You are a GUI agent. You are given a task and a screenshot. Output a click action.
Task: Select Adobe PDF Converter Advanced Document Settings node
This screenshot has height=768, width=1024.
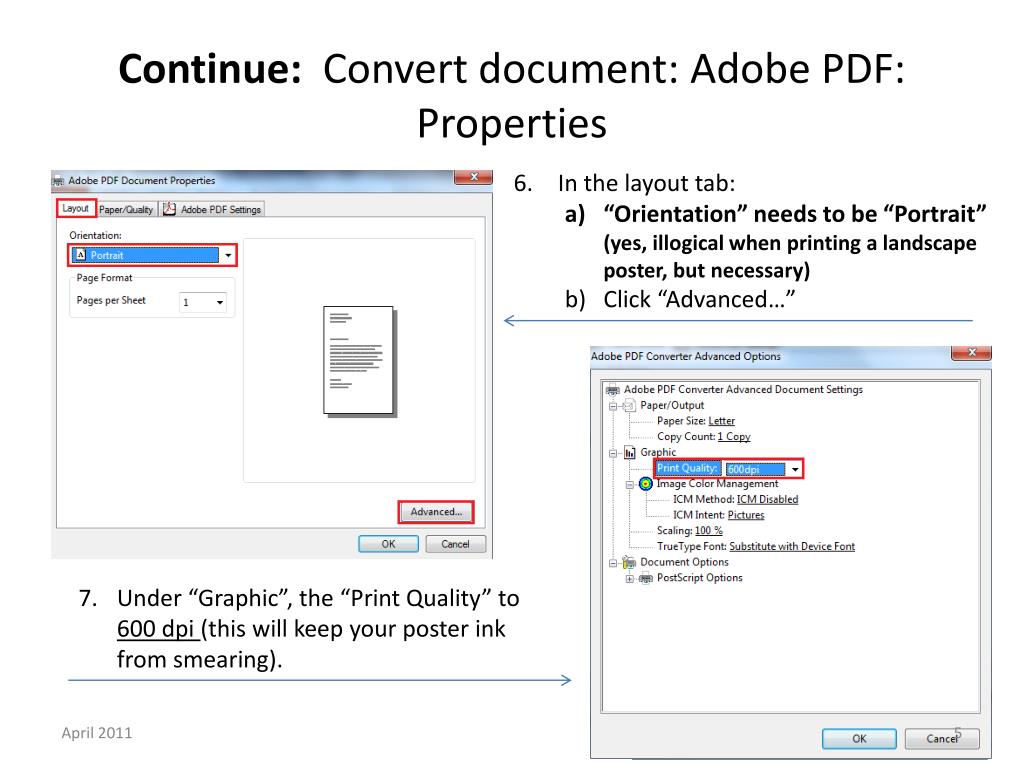tap(743, 389)
